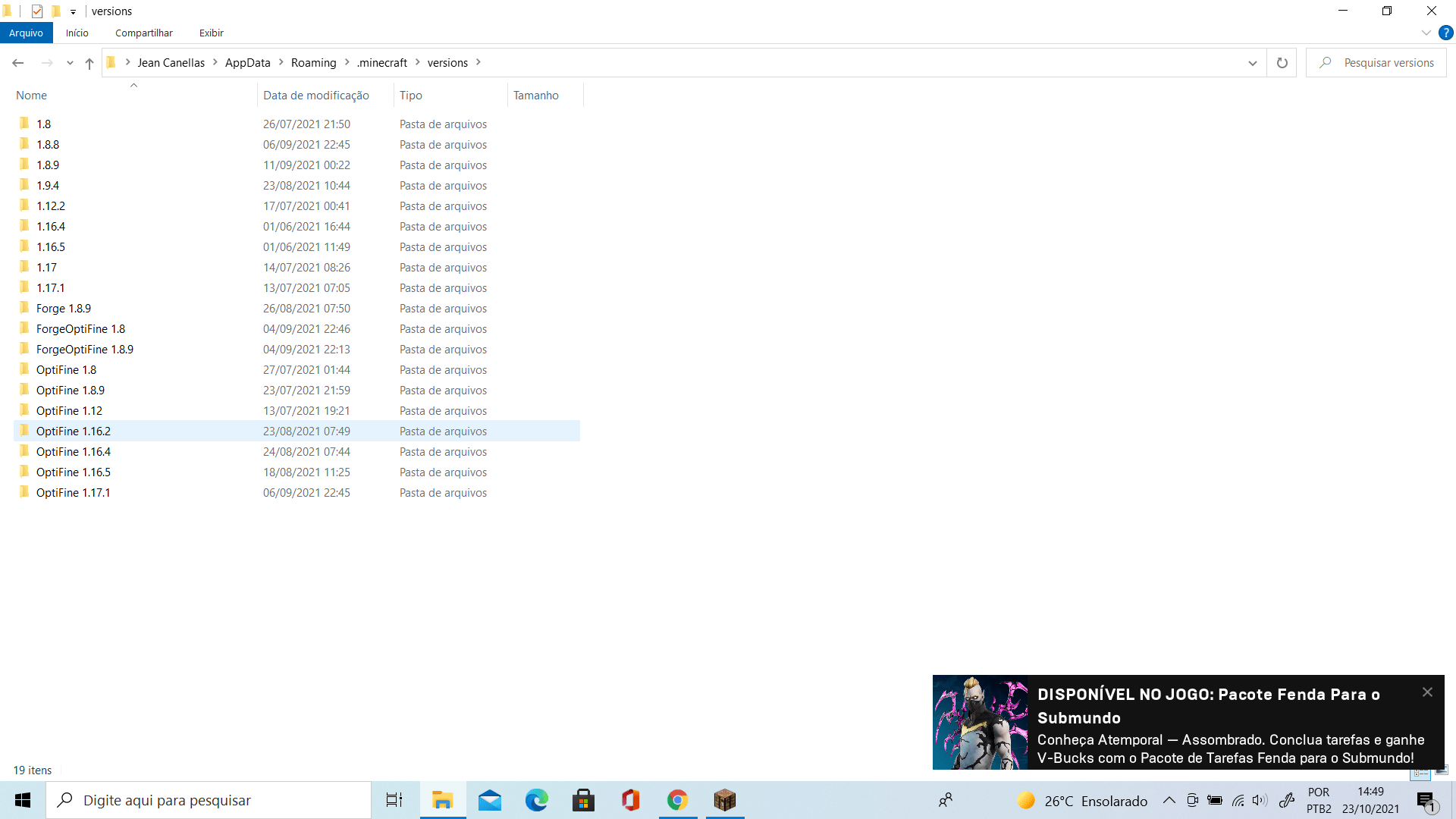Open Task View on the taskbar
The image size is (1456, 819).
coord(394,800)
